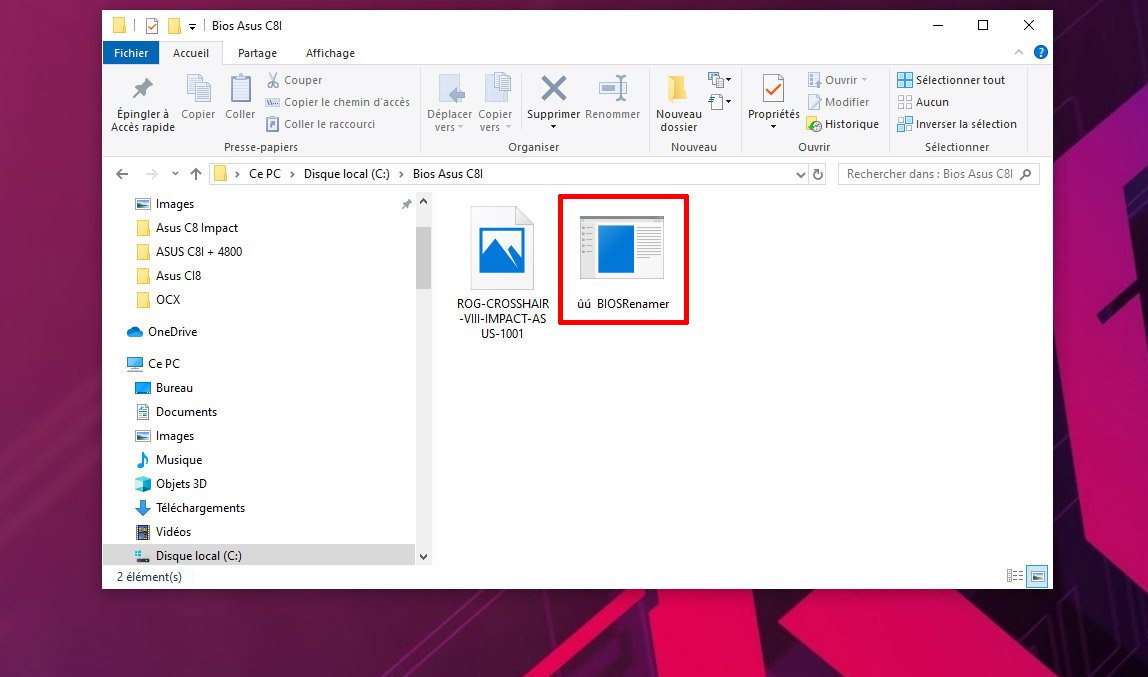The height and width of the screenshot is (677, 1148).
Task: Click the search box for Bios Asus C8I
Action: 930,174
